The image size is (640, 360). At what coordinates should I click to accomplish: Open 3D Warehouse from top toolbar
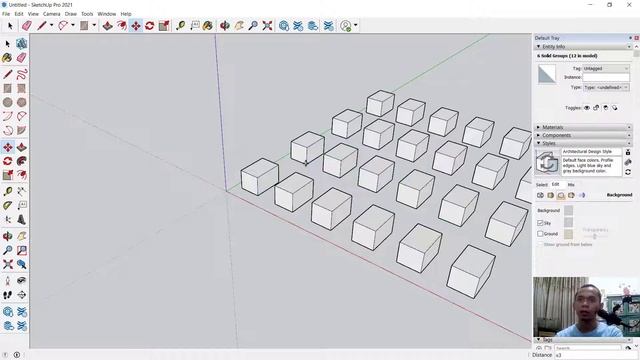tap(284, 26)
